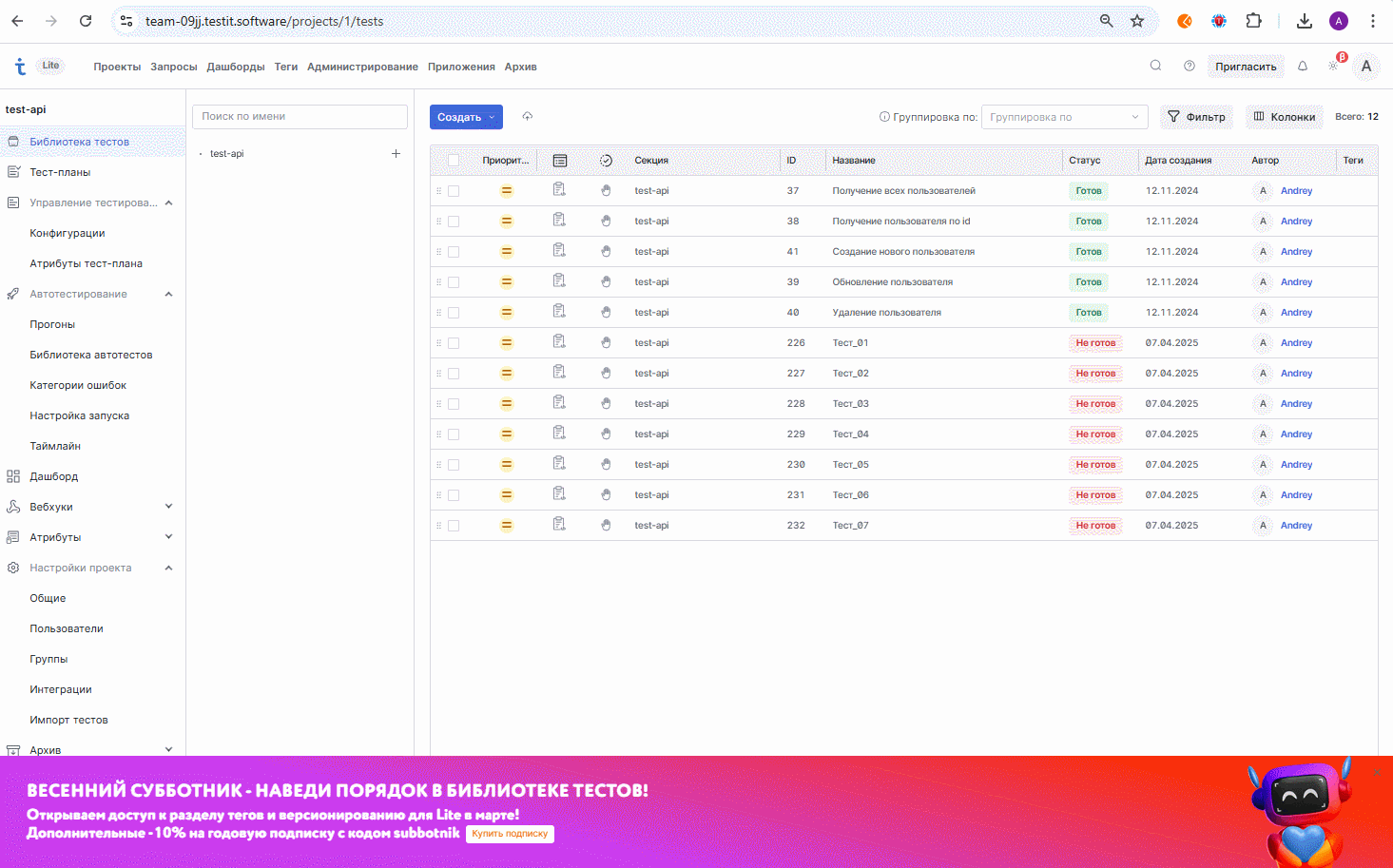The width and height of the screenshot is (1393, 868).
Task: Toggle the select-all checkbox in table header
Action: point(454,161)
